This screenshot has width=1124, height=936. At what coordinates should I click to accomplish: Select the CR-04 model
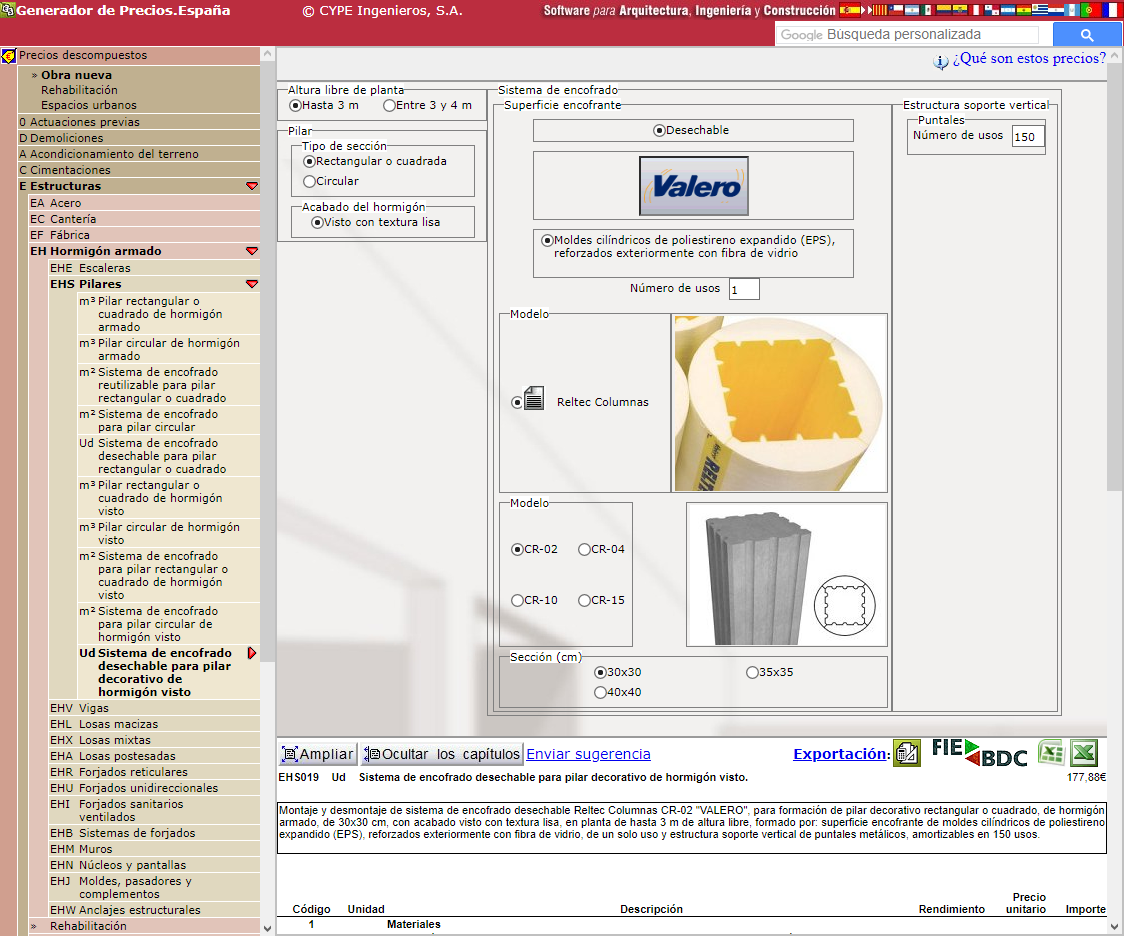[584, 549]
